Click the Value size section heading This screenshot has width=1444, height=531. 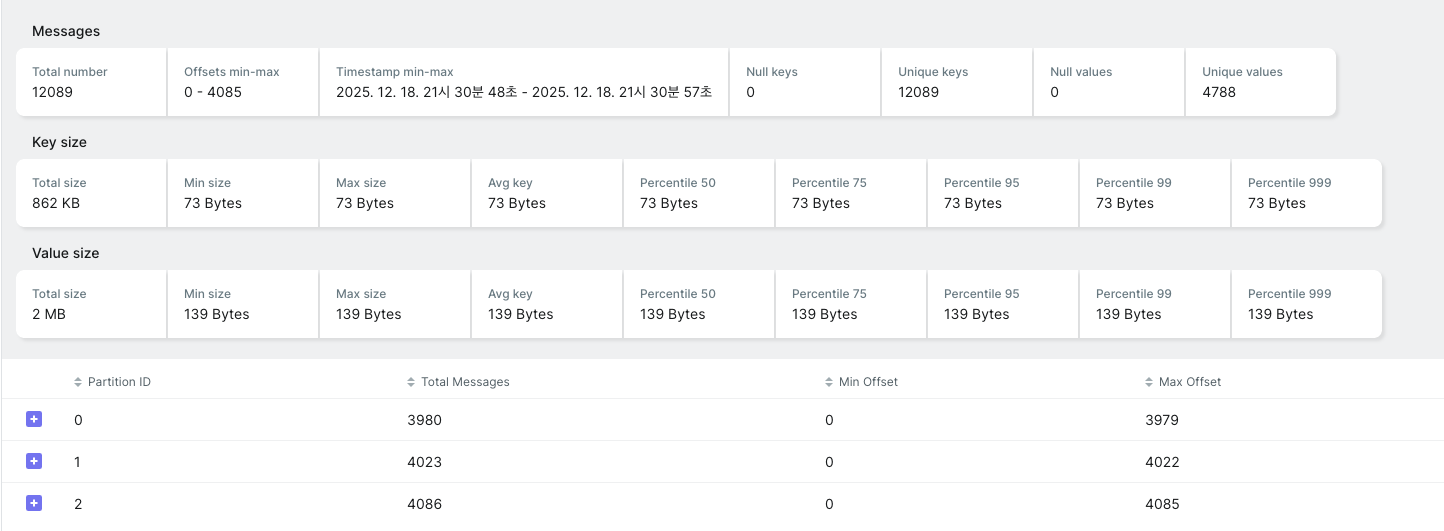point(65,253)
